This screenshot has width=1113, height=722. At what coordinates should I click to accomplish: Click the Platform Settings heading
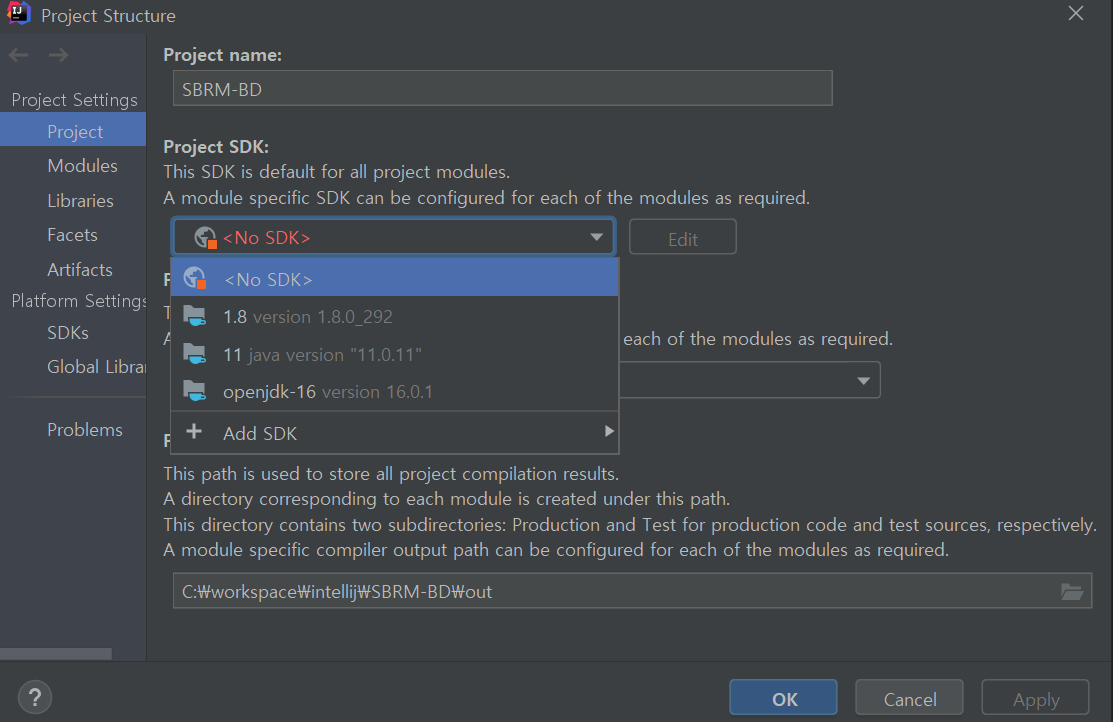pos(79,301)
